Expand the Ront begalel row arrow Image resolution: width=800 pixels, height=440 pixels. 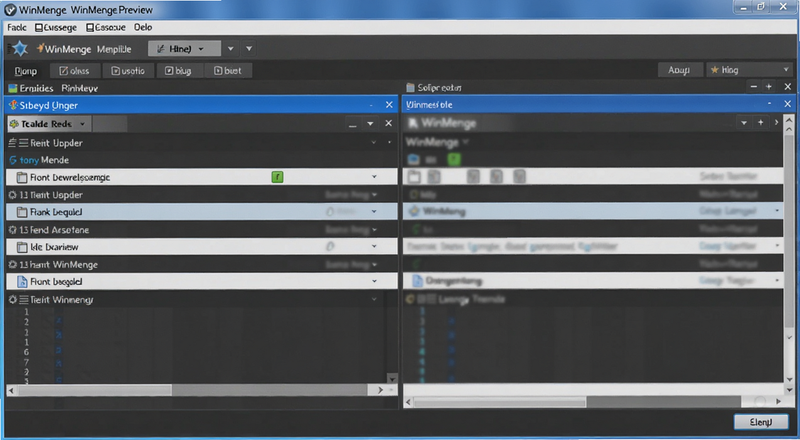(x=374, y=281)
